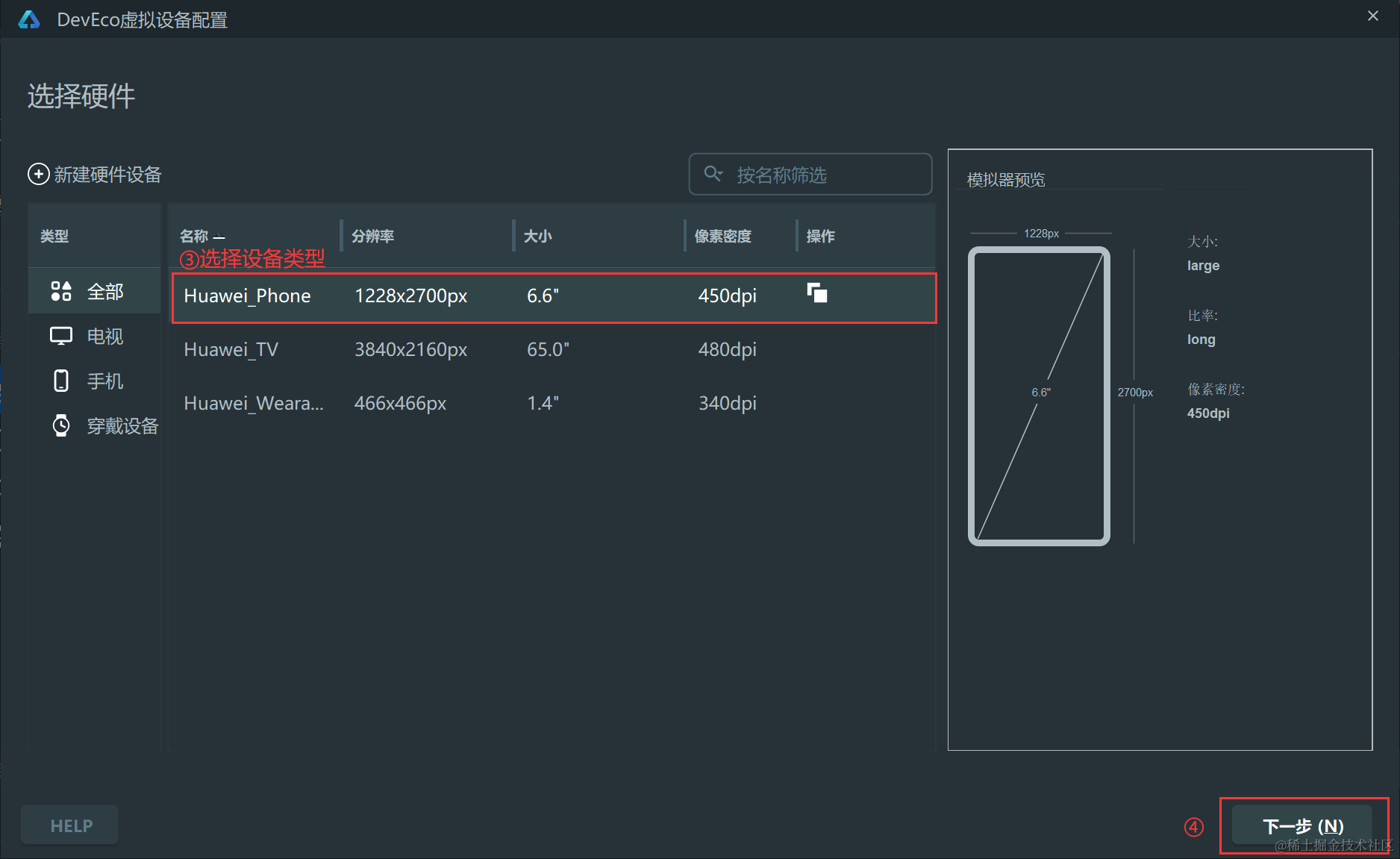This screenshot has height=859, width=1400.
Task: Filter device list by 电视
Action: coord(95,336)
